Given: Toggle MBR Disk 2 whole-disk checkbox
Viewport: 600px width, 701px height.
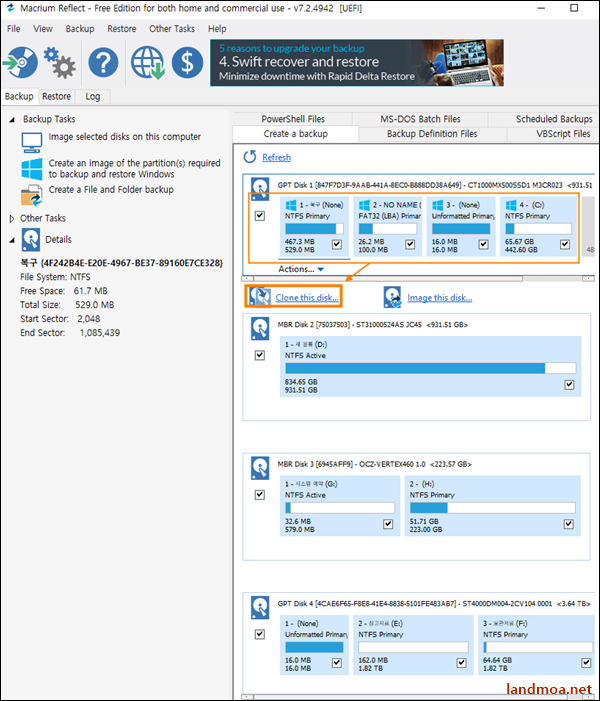Looking at the screenshot, I should pos(260,355).
